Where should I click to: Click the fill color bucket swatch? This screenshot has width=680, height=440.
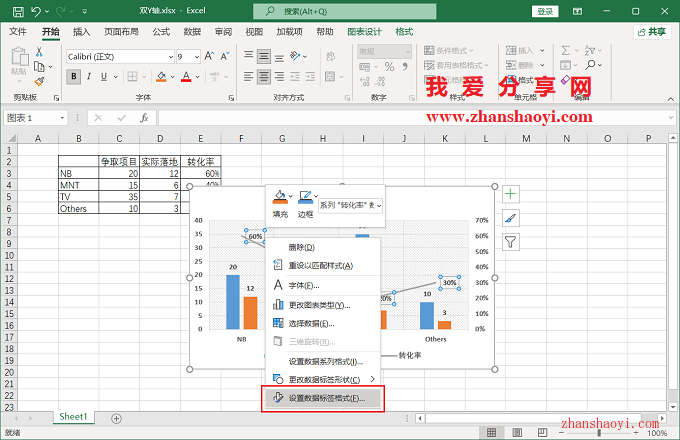[161, 77]
